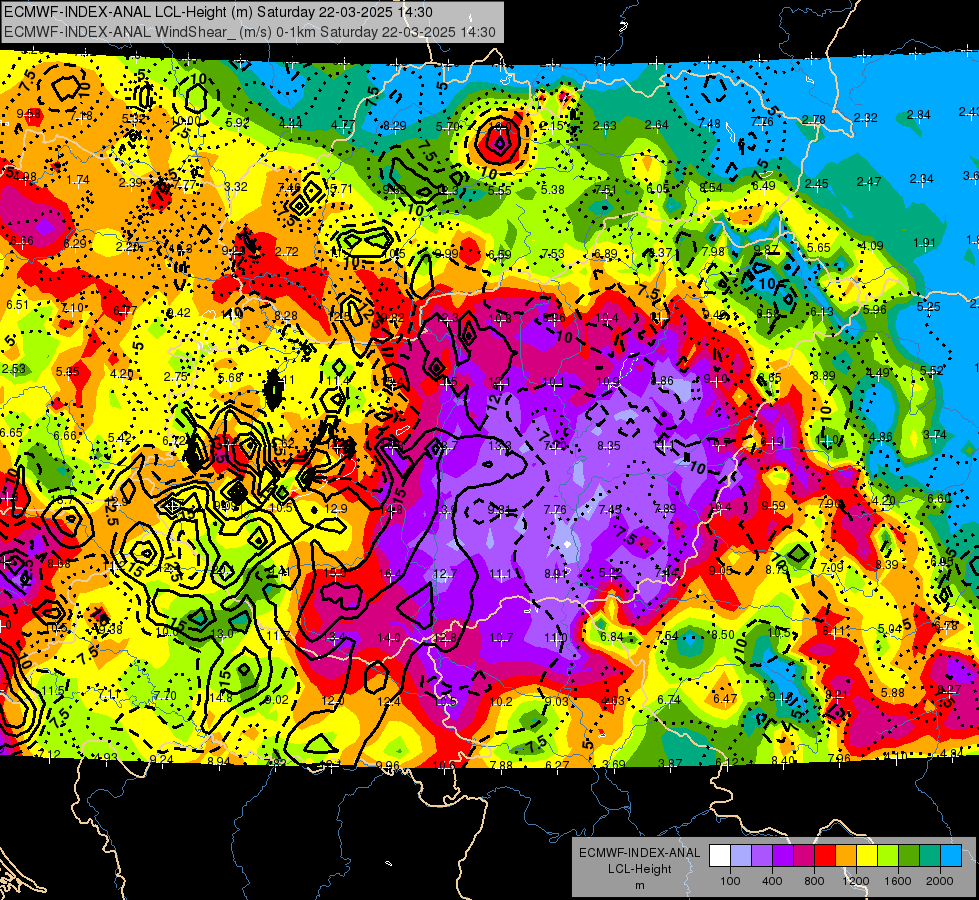The height and width of the screenshot is (900, 979).
Task: Click the map value 6.51
Action: click(x=17, y=305)
